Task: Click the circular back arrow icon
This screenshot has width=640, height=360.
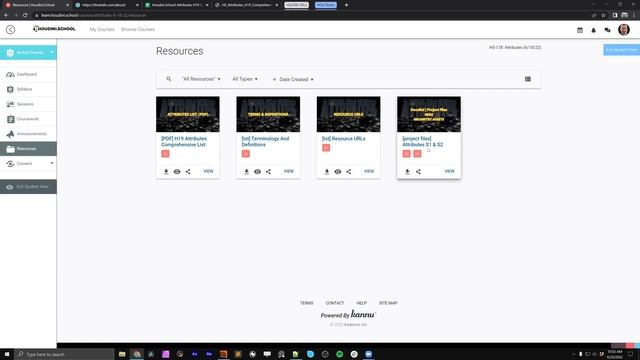Action: [11, 29]
